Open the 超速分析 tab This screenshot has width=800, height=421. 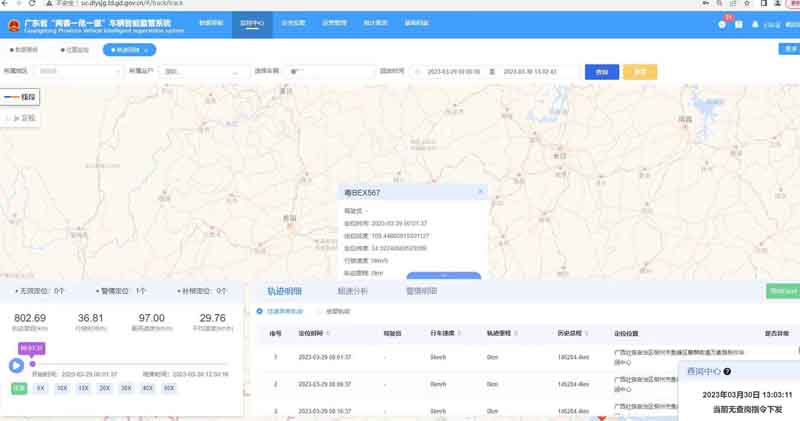352,291
